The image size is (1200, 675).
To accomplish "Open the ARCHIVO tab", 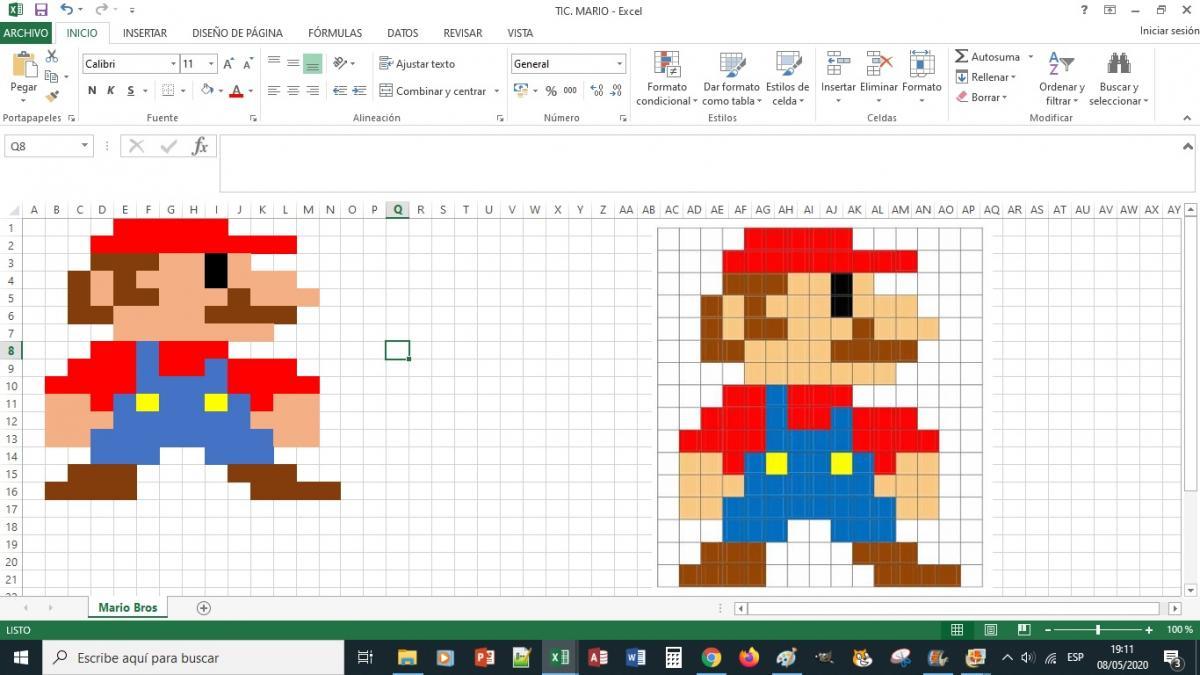I will click(x=25, y=33).
